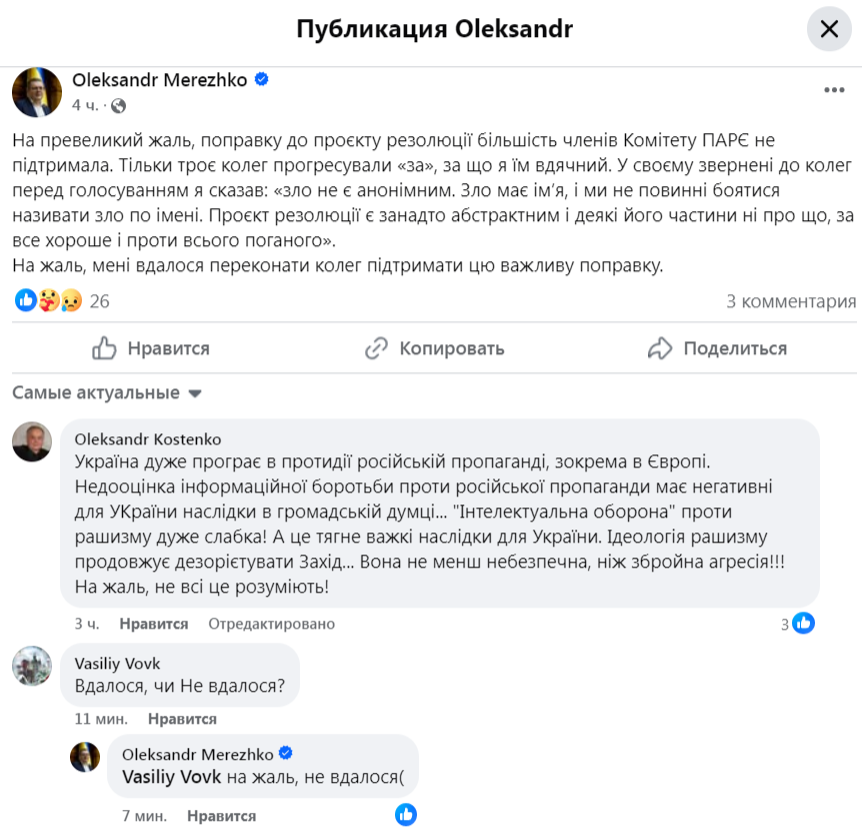
Task: Click the 4 ч. post timestamp
Action: click(85, 105)
